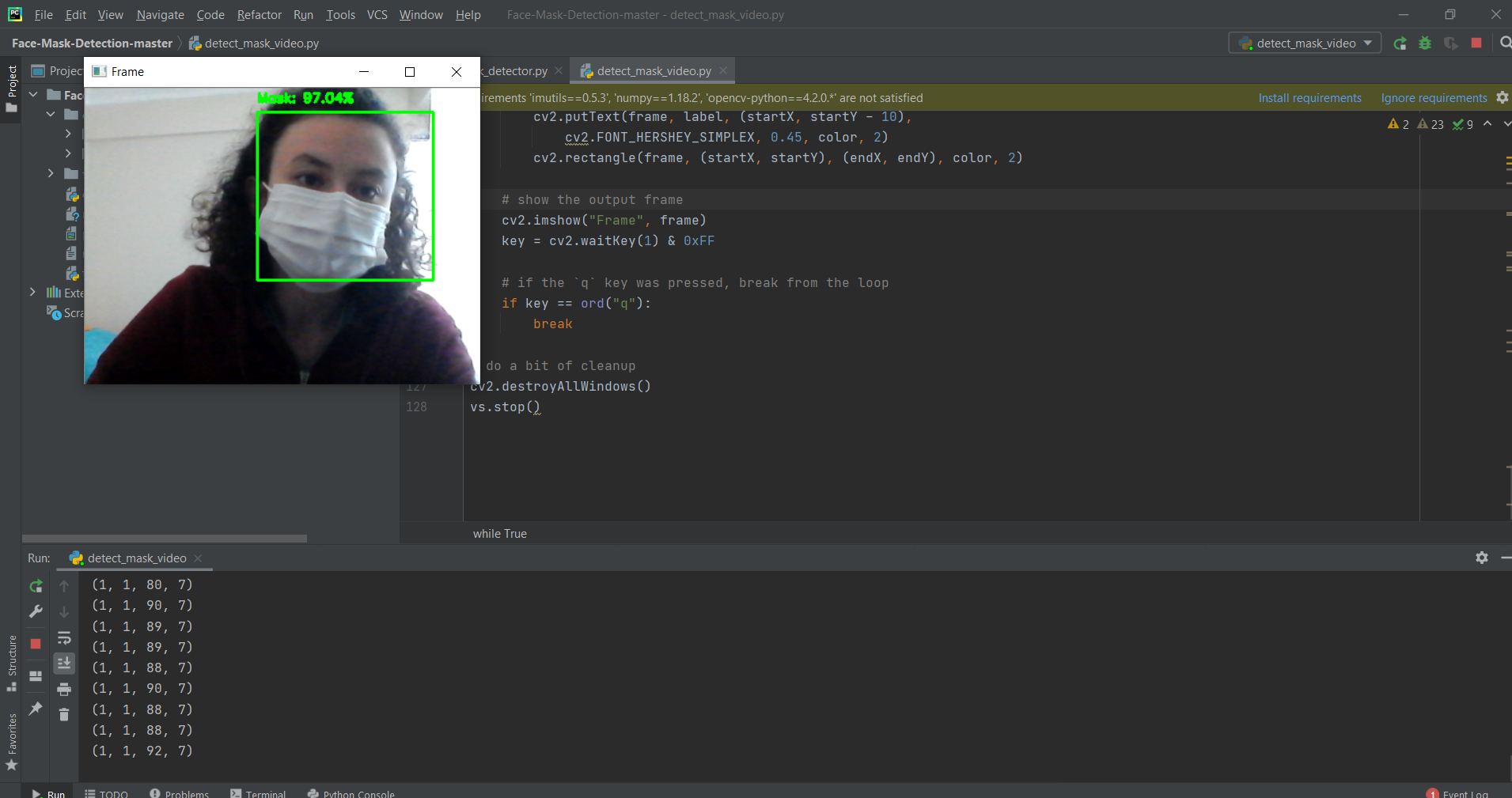Click the Rerun icon in the top toolbar

click(1400, 43)
